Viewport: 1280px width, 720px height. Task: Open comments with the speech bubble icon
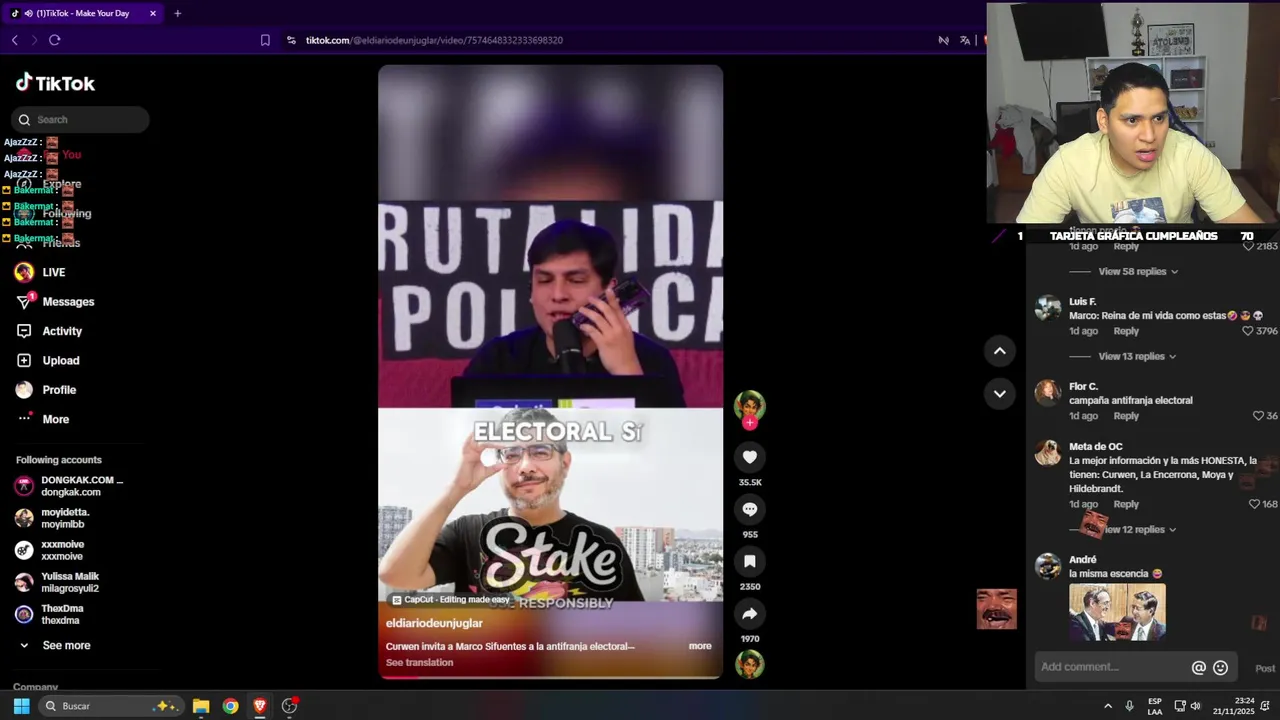[x=749, y=509]
